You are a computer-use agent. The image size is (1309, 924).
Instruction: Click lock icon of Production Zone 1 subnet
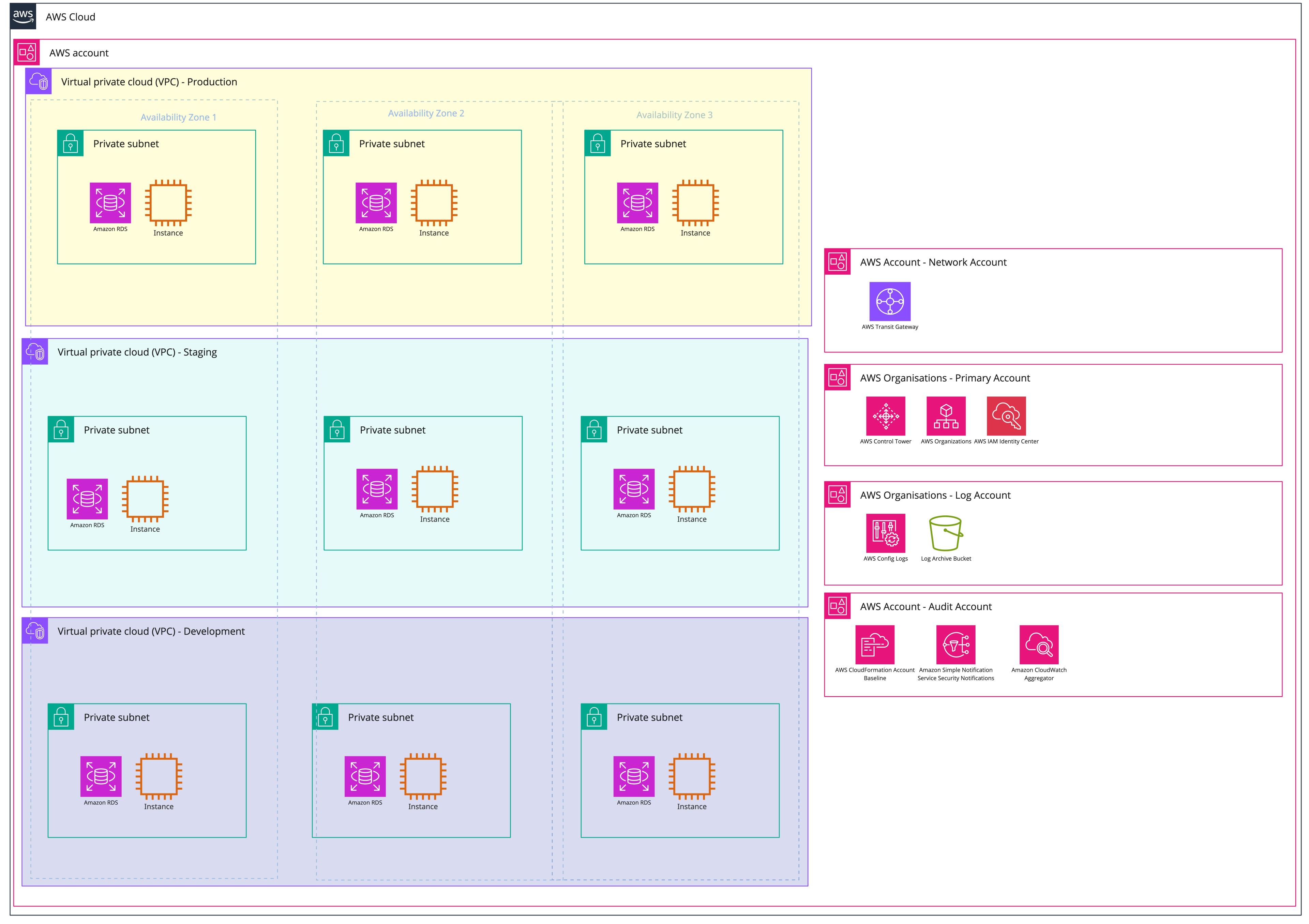point(71,143)
